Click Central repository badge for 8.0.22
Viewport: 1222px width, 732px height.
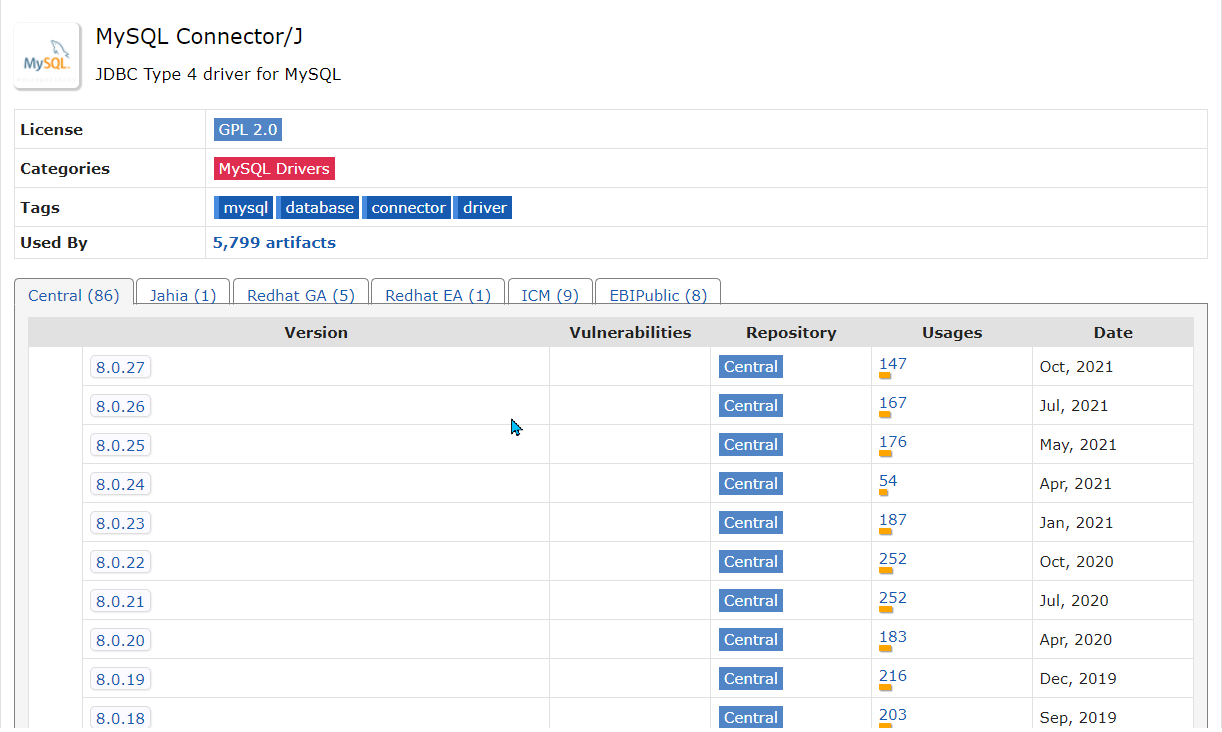tap(751, 562)
